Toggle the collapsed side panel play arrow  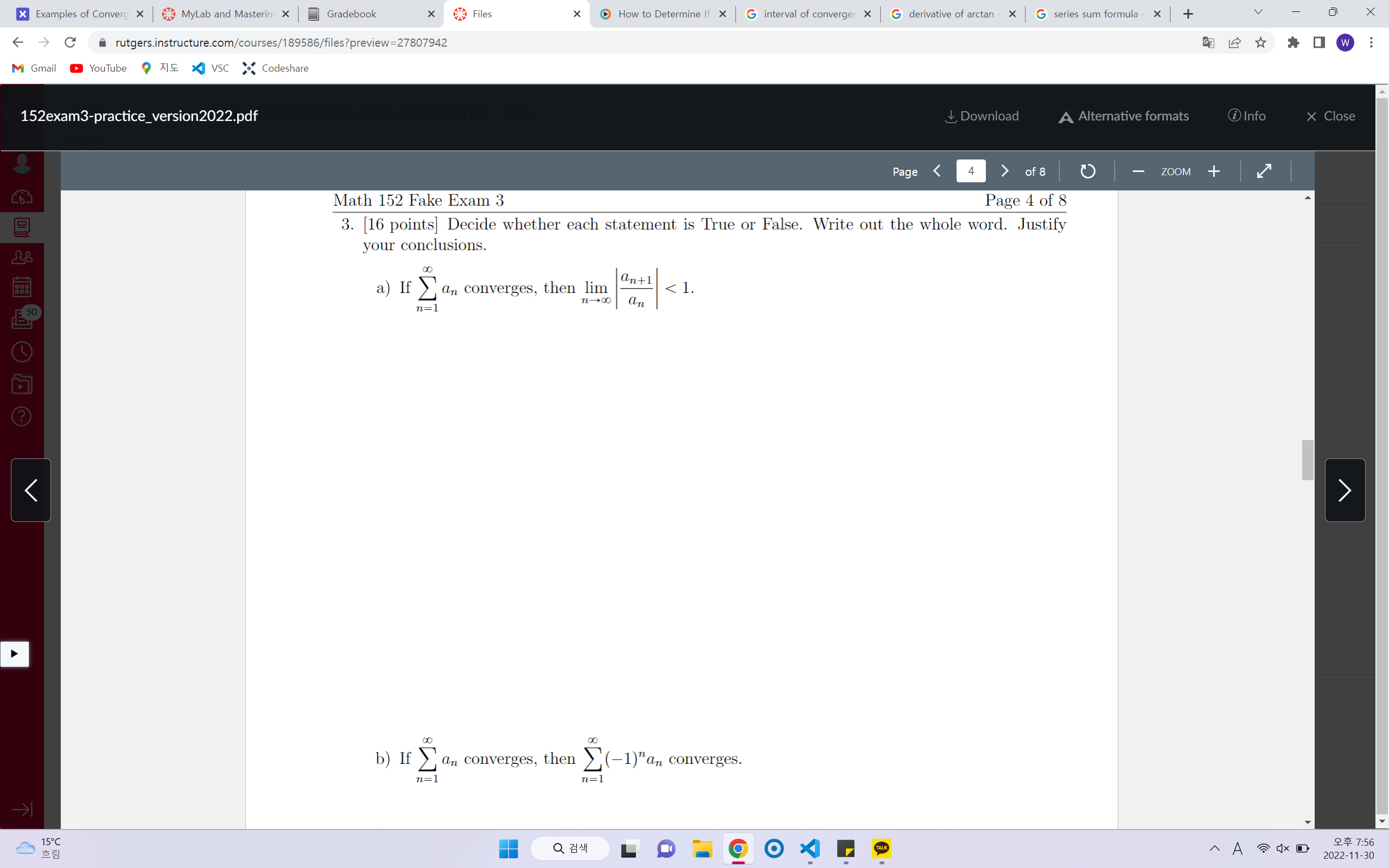click(14, 653)
